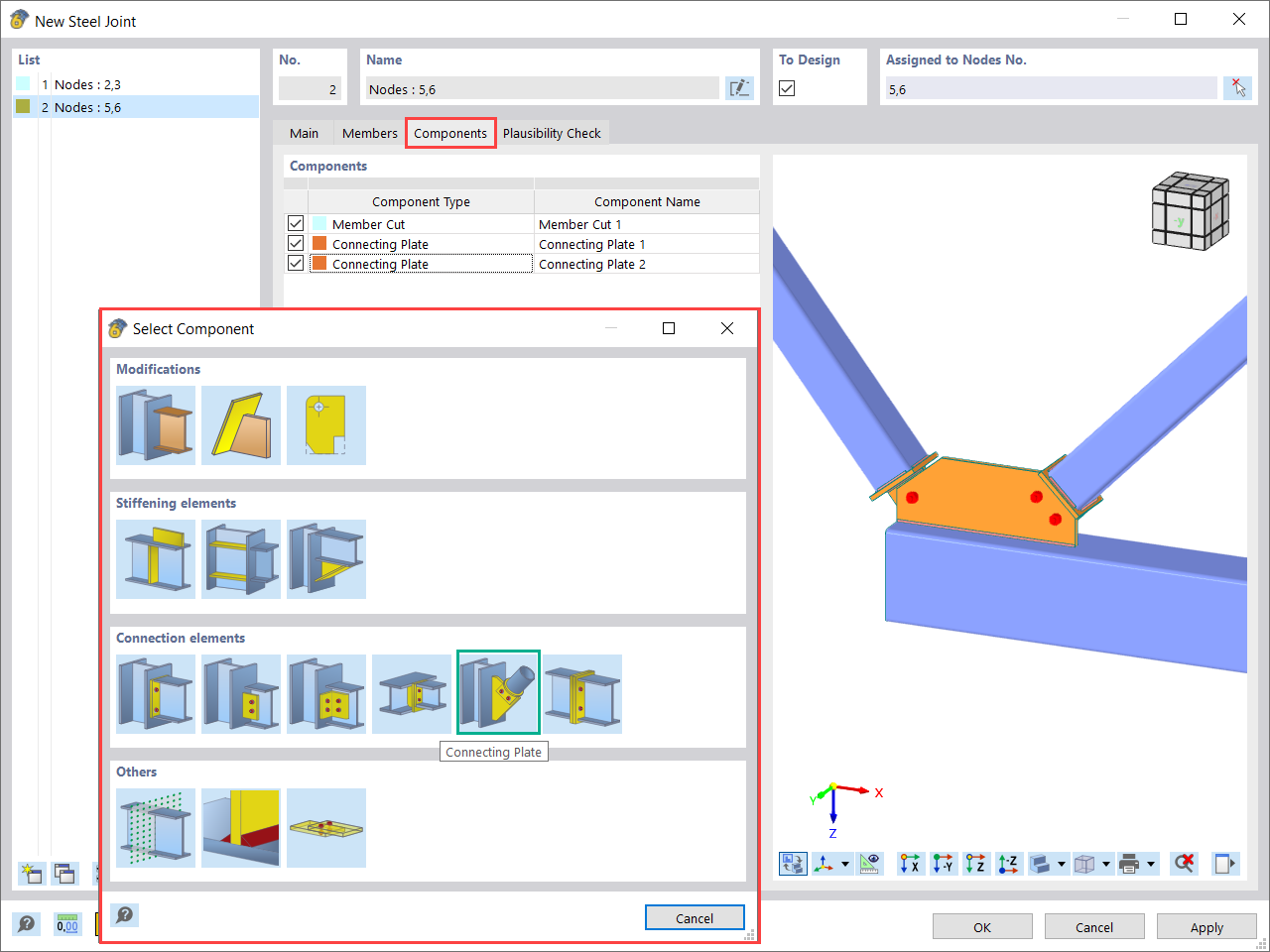
Task: Click the Connecting Plate 2 name cell
Action: (x=647, y=264)
